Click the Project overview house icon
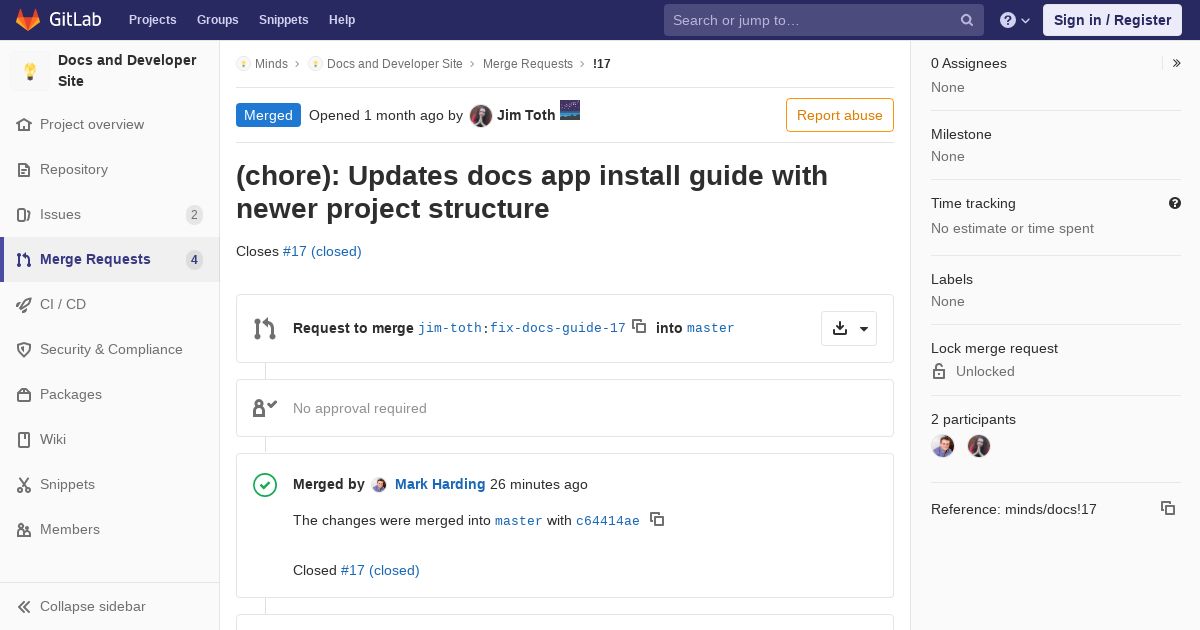The image size is (1200, 630). [x=24, y=124]
